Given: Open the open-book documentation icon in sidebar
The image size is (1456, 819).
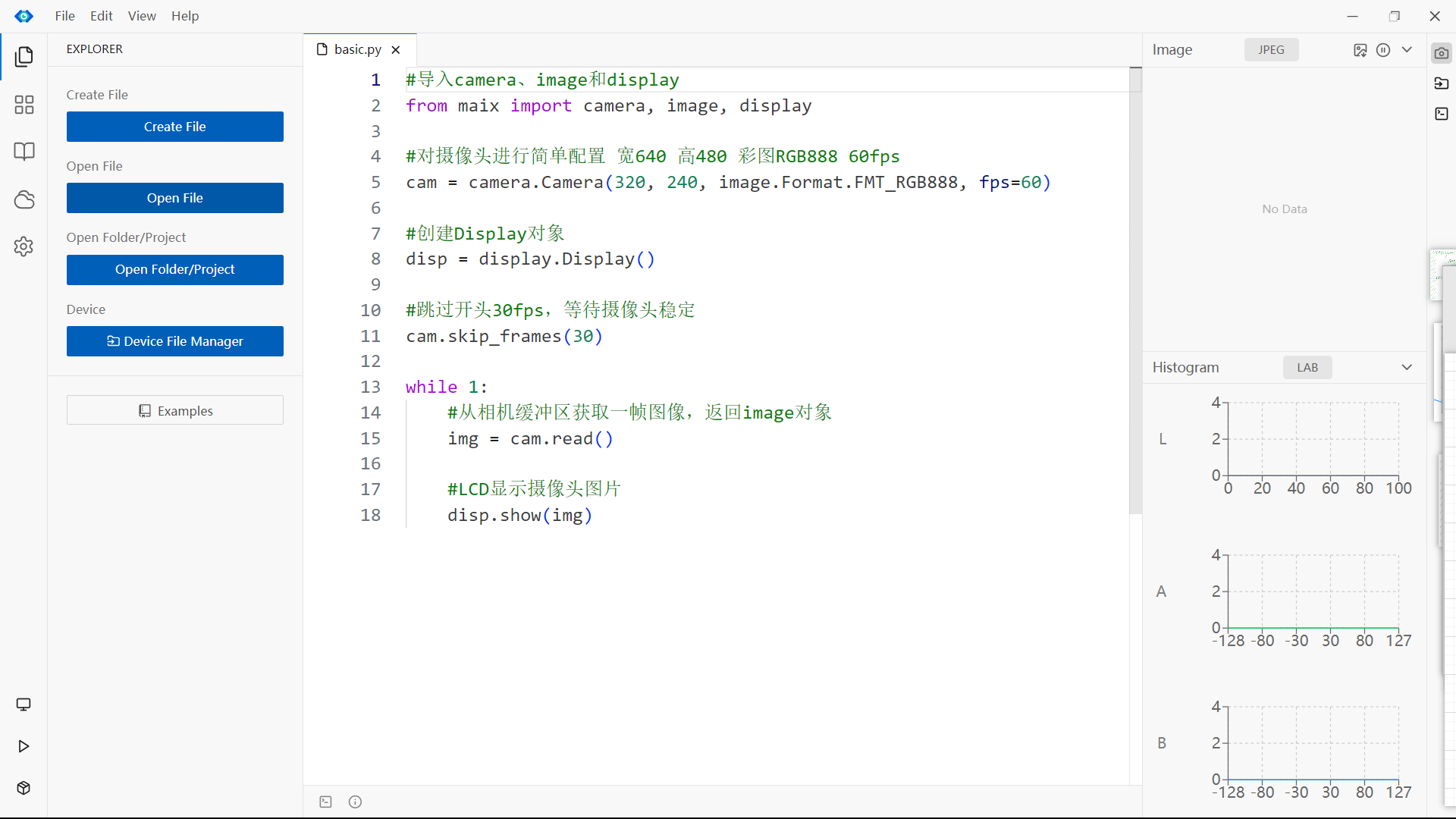Looking at the screenshot, I should (24, 152).
